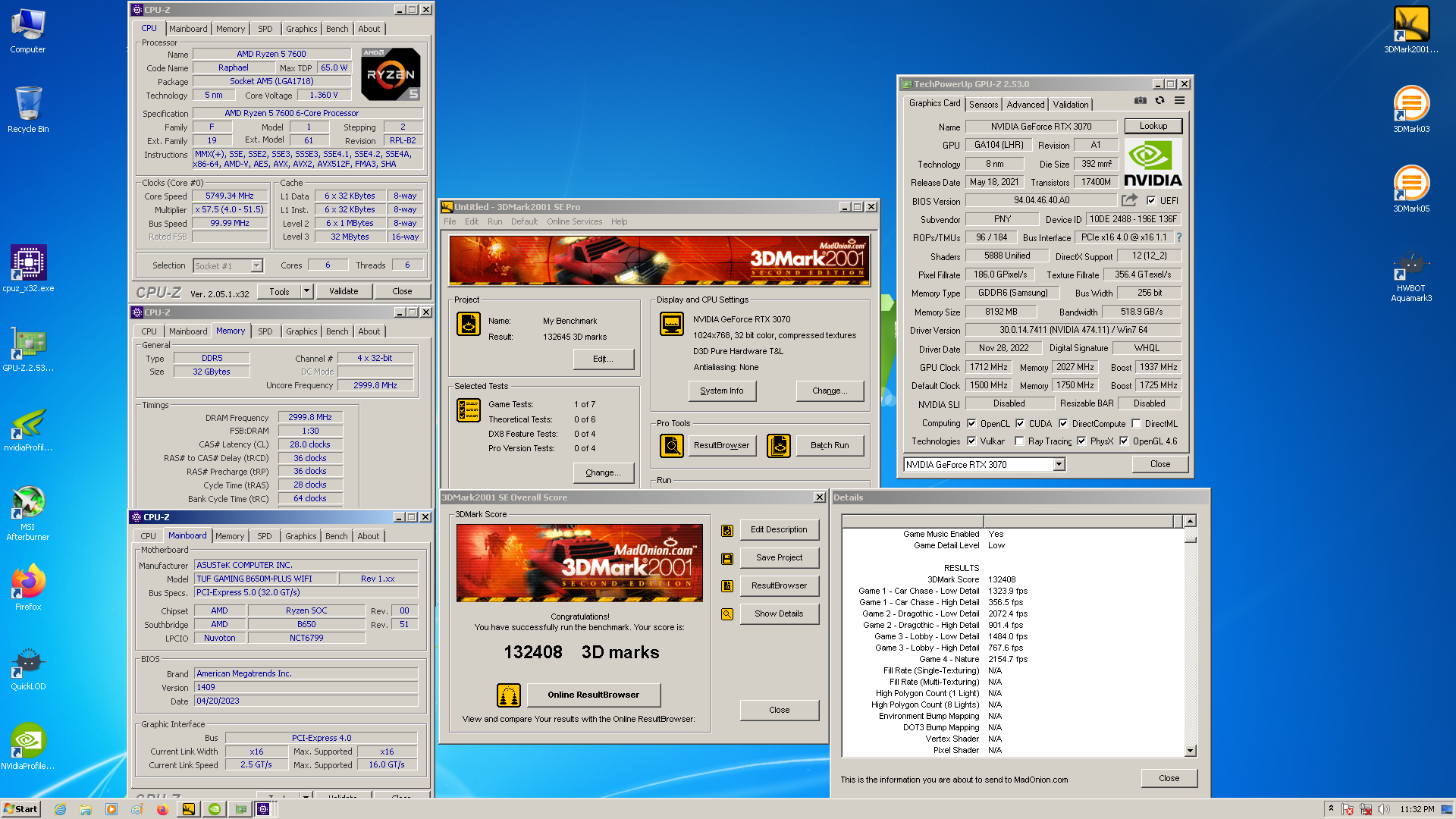Click the Save Project button
The height and width of the screenshot is (819, 1456).
pos(779,558)
